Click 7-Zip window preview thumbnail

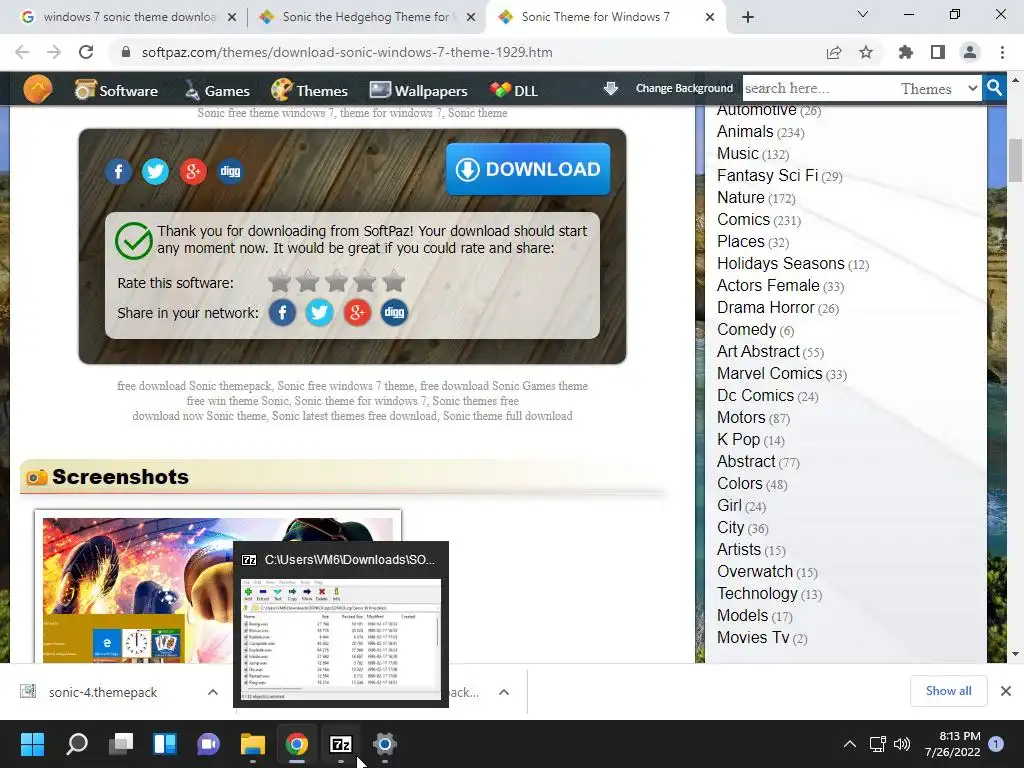pyautogui.click(x=341, y=639)
